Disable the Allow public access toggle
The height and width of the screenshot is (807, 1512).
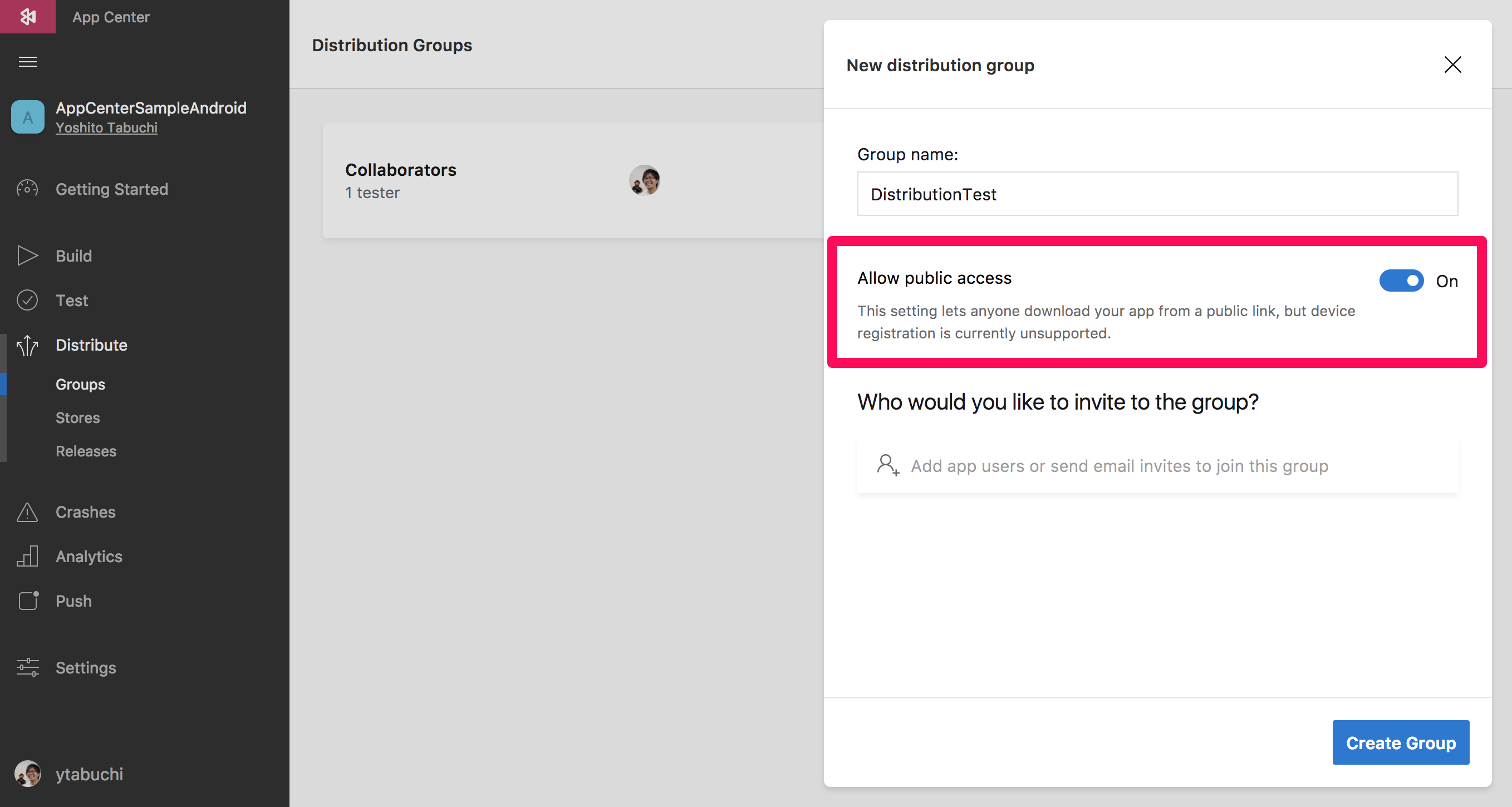click(1401, 281)
